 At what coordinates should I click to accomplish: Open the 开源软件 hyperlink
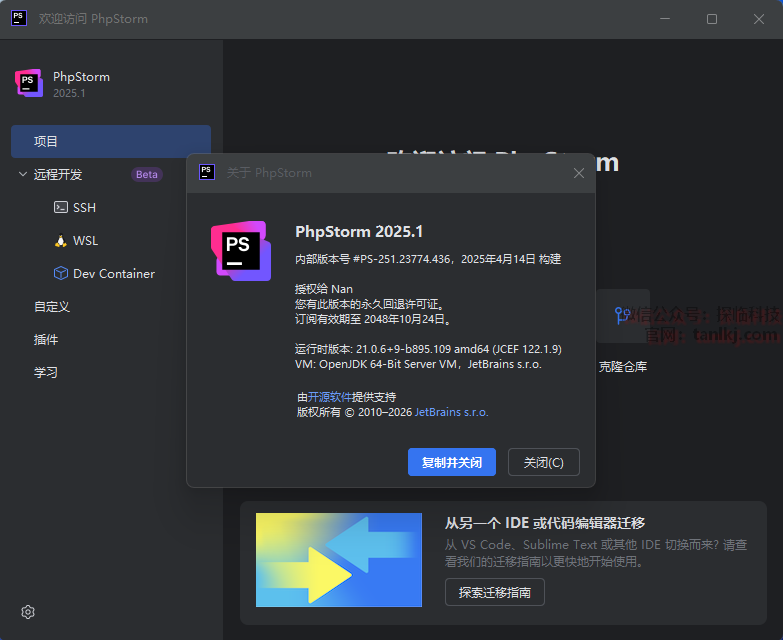[329, 397]
